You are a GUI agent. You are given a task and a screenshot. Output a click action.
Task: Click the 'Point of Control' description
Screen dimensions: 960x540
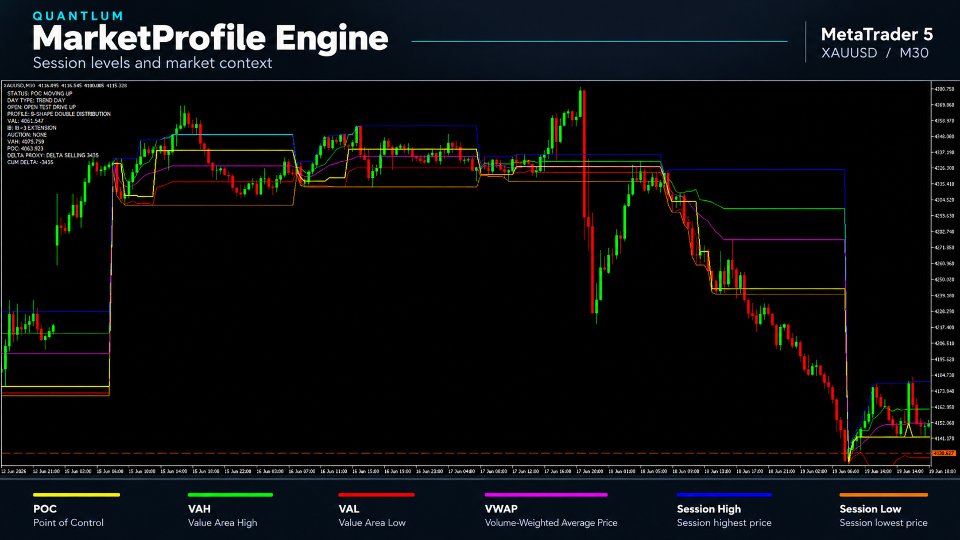pyautogui.click(x=68, y=523)
